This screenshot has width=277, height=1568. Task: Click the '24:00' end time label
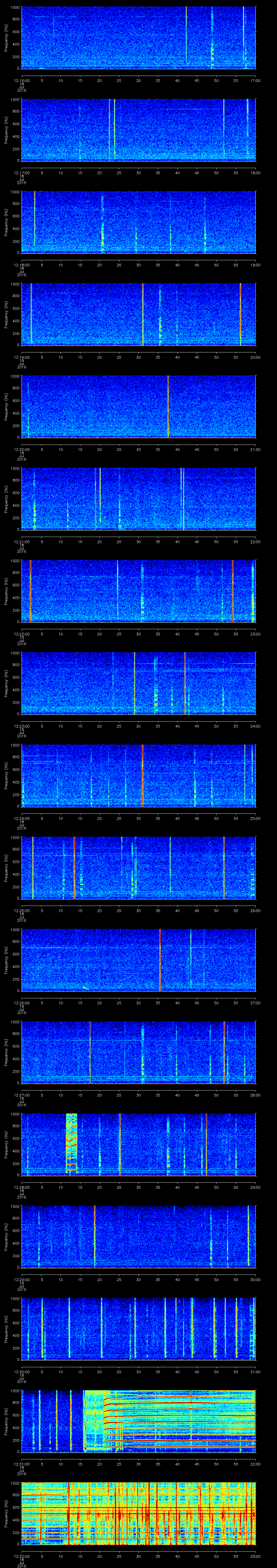click(255, 726)
